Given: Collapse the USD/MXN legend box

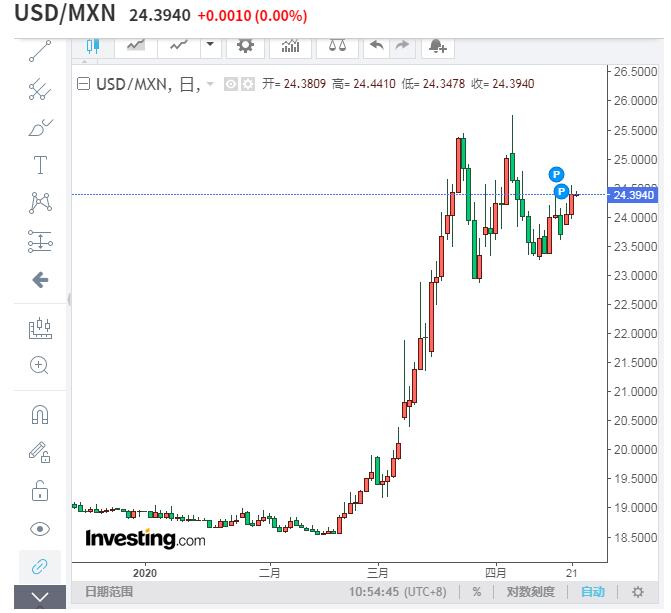Looking at the screenshot, I should (x=84, y=85).
